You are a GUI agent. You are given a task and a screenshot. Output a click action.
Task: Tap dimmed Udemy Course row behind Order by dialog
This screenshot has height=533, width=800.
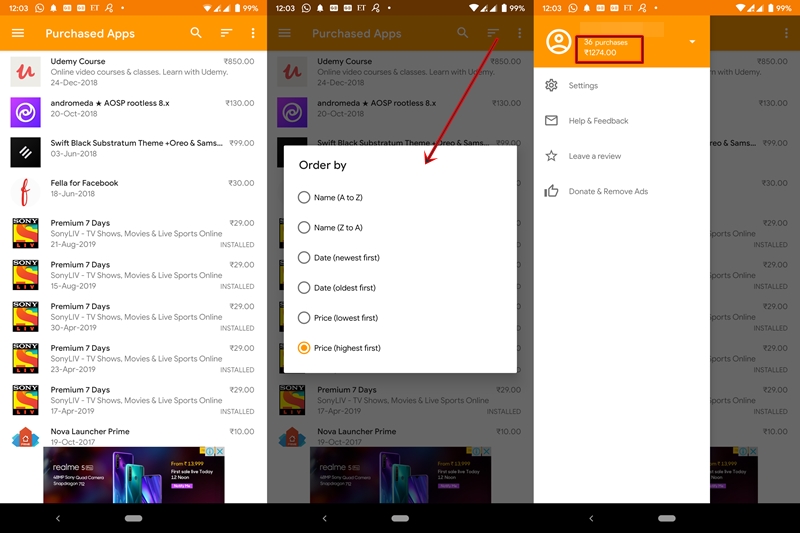point(400,71)
